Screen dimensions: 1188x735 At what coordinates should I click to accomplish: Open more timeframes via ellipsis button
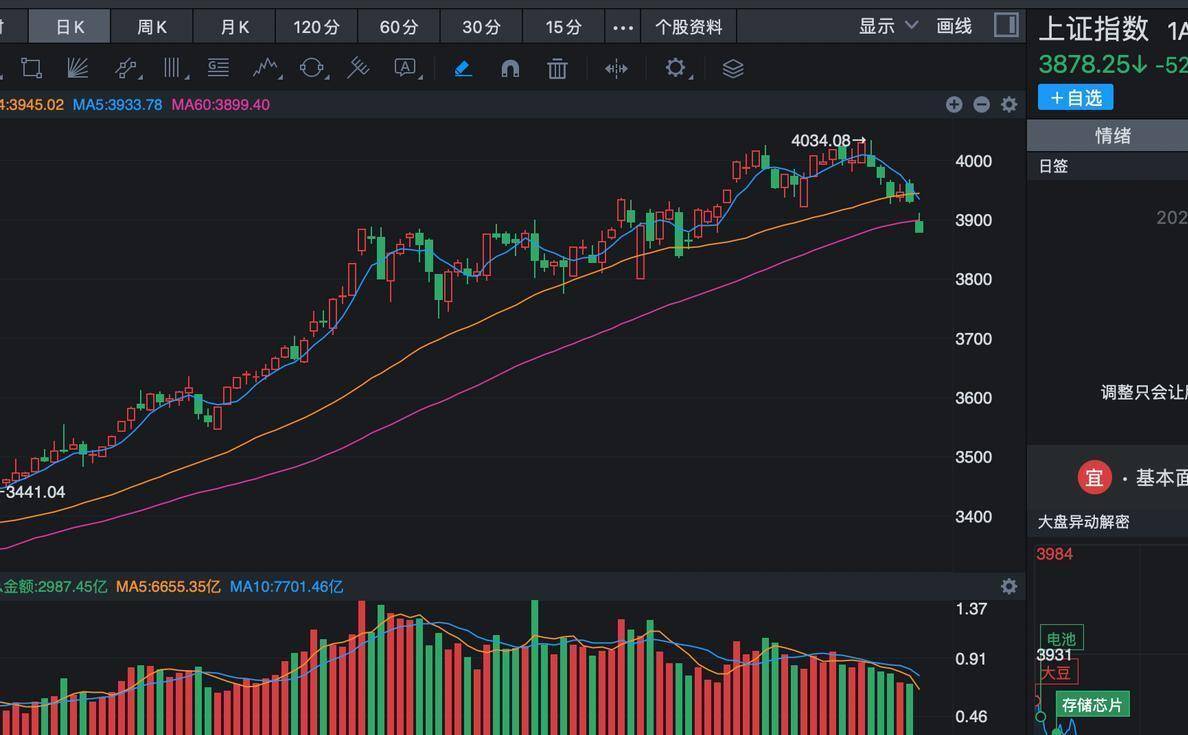pyautogui.click(x=622, y=27)
